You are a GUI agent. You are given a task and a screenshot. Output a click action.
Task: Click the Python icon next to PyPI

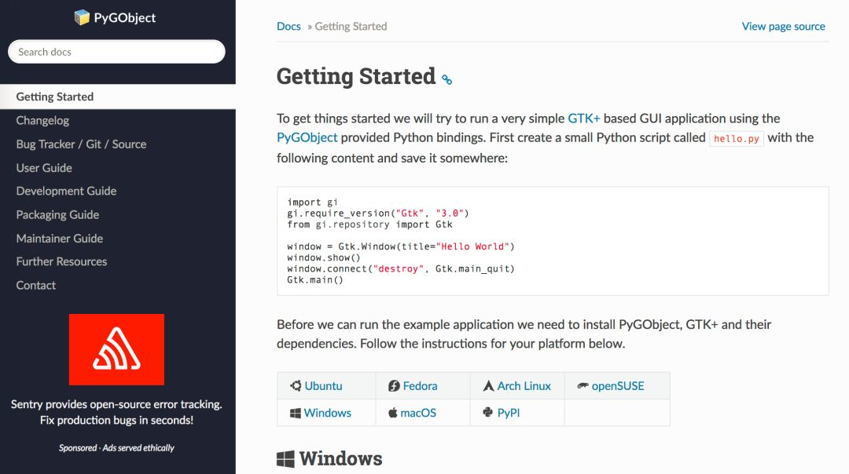pyautogui.click(x=488, y=412)
